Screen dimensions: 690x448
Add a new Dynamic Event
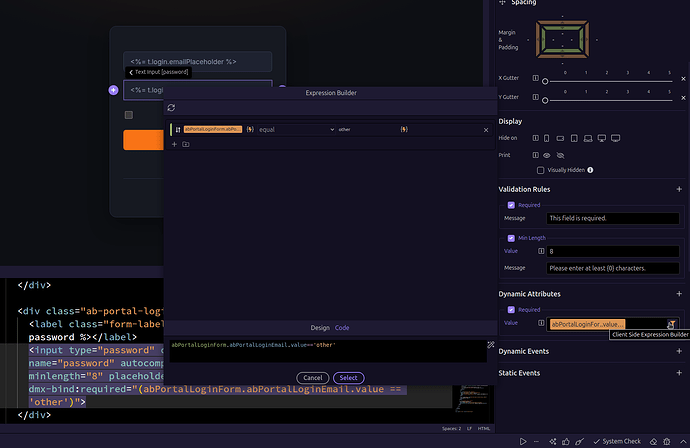pos(679,351)
